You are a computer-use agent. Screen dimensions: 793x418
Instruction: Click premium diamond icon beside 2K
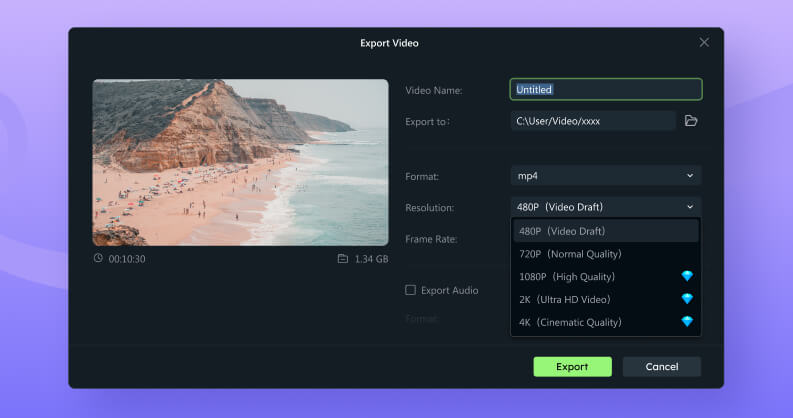pos(687,299)
